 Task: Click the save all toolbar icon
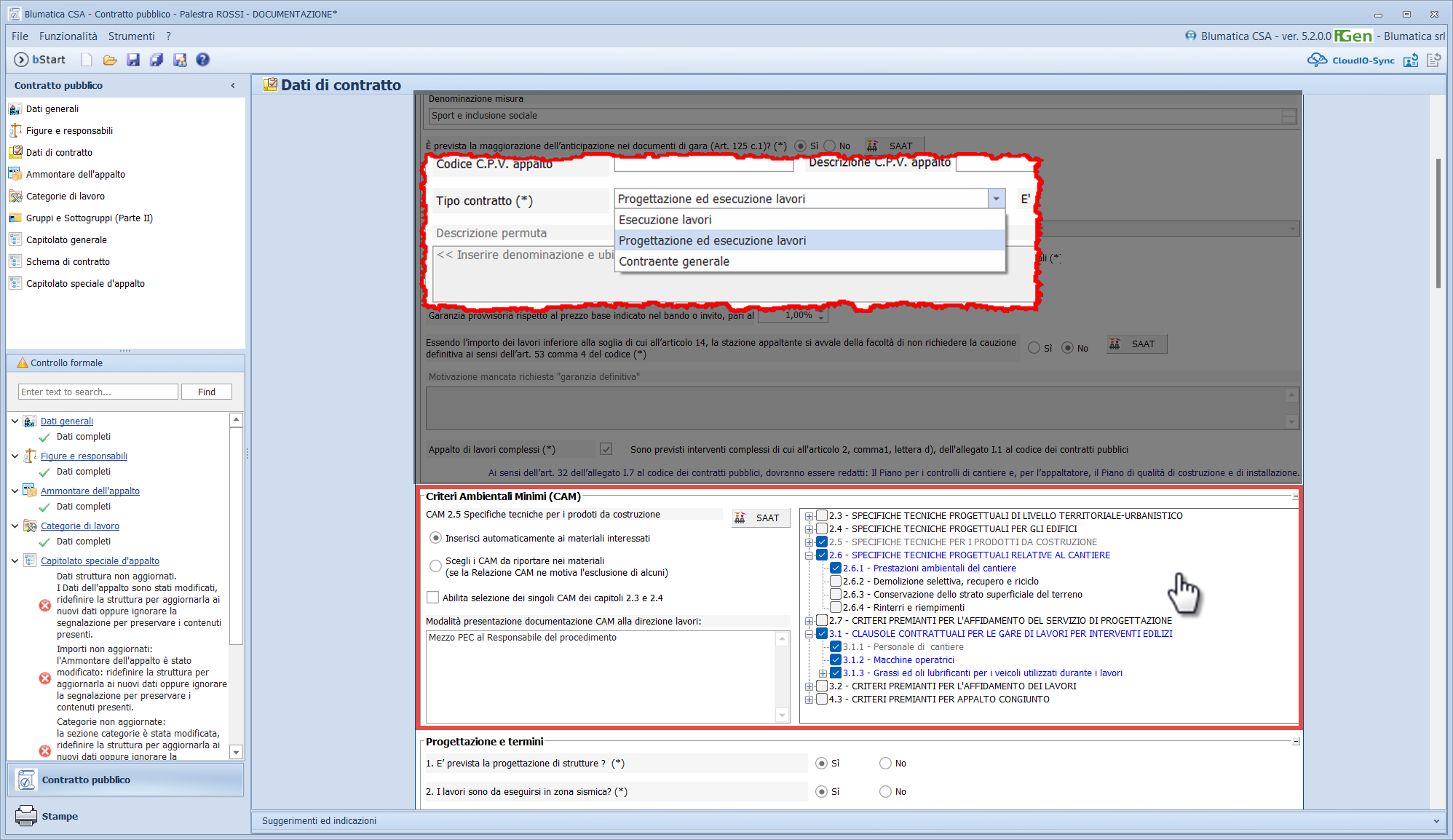(157, 60)
